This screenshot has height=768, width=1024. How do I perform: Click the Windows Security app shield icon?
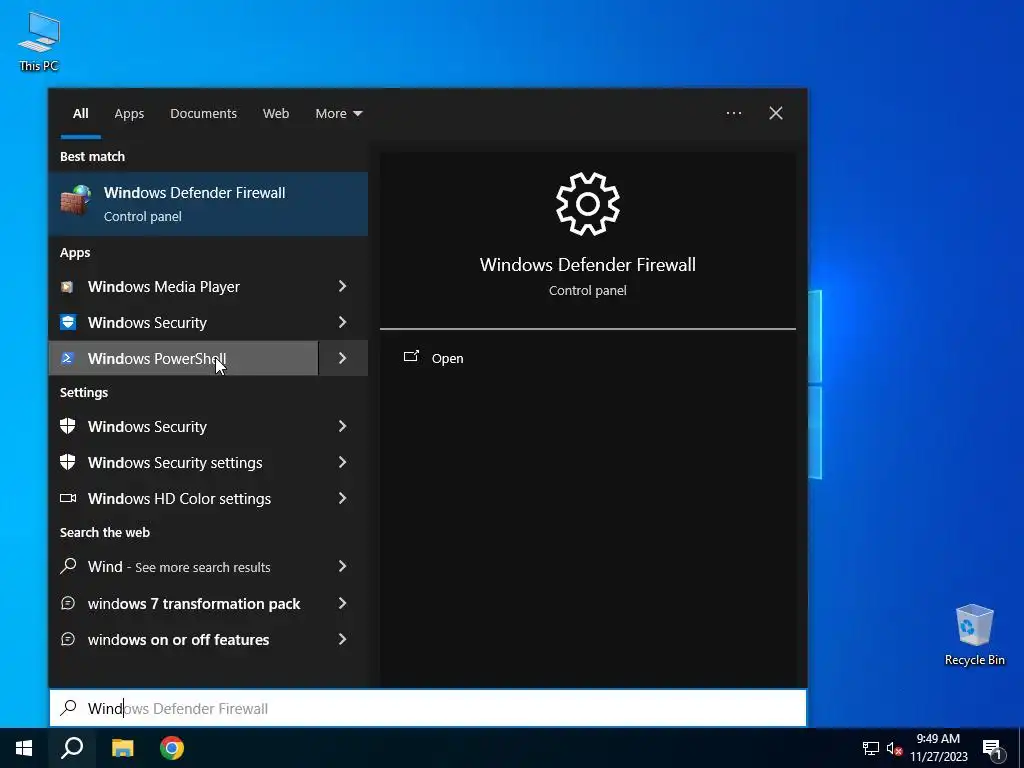click(67, 323)
